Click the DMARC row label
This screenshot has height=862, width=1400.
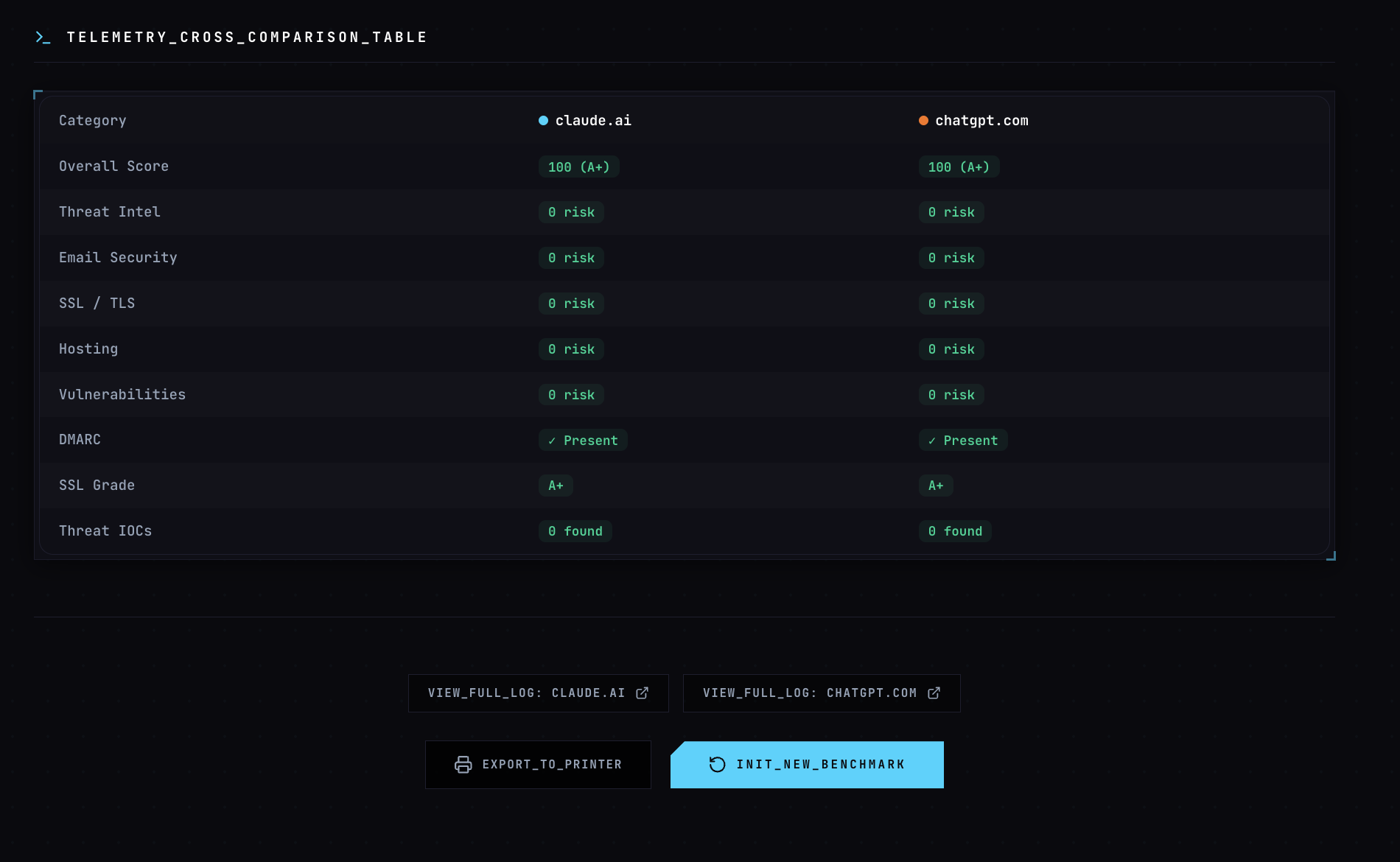click(x=80, y=439)
